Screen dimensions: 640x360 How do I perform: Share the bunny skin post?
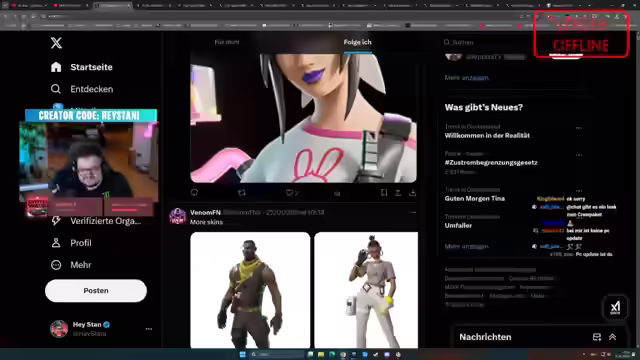point(398,193)
